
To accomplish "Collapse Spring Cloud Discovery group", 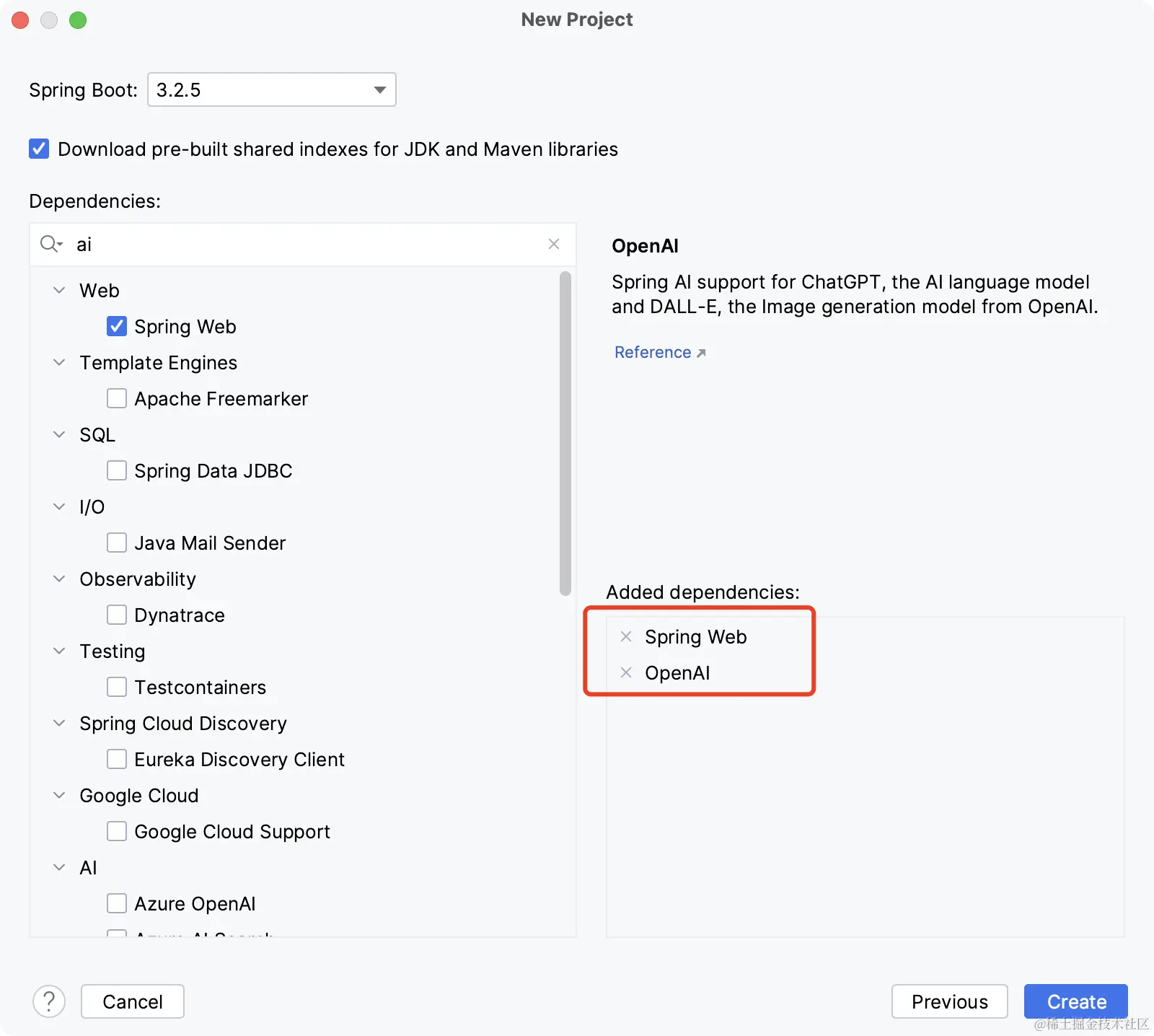I will pos(59,723).
